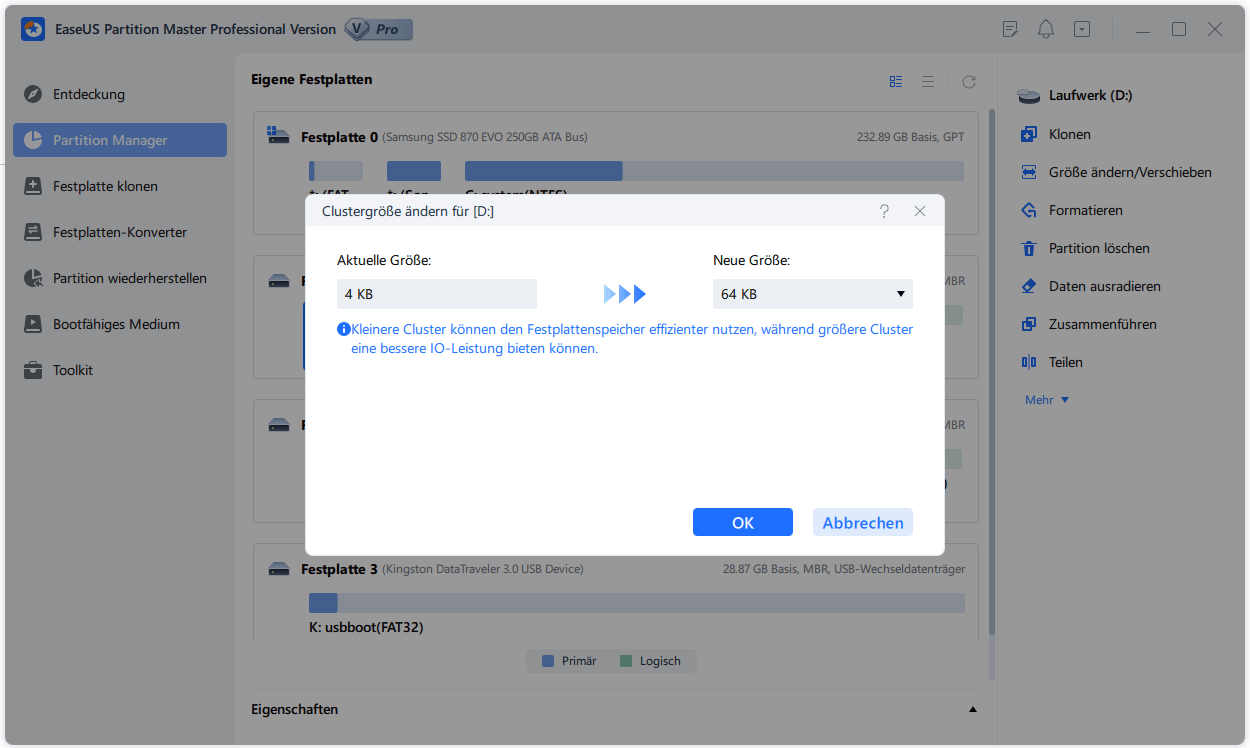Refresh the disk list
1250x748 pixels.
tap(968, 81)
